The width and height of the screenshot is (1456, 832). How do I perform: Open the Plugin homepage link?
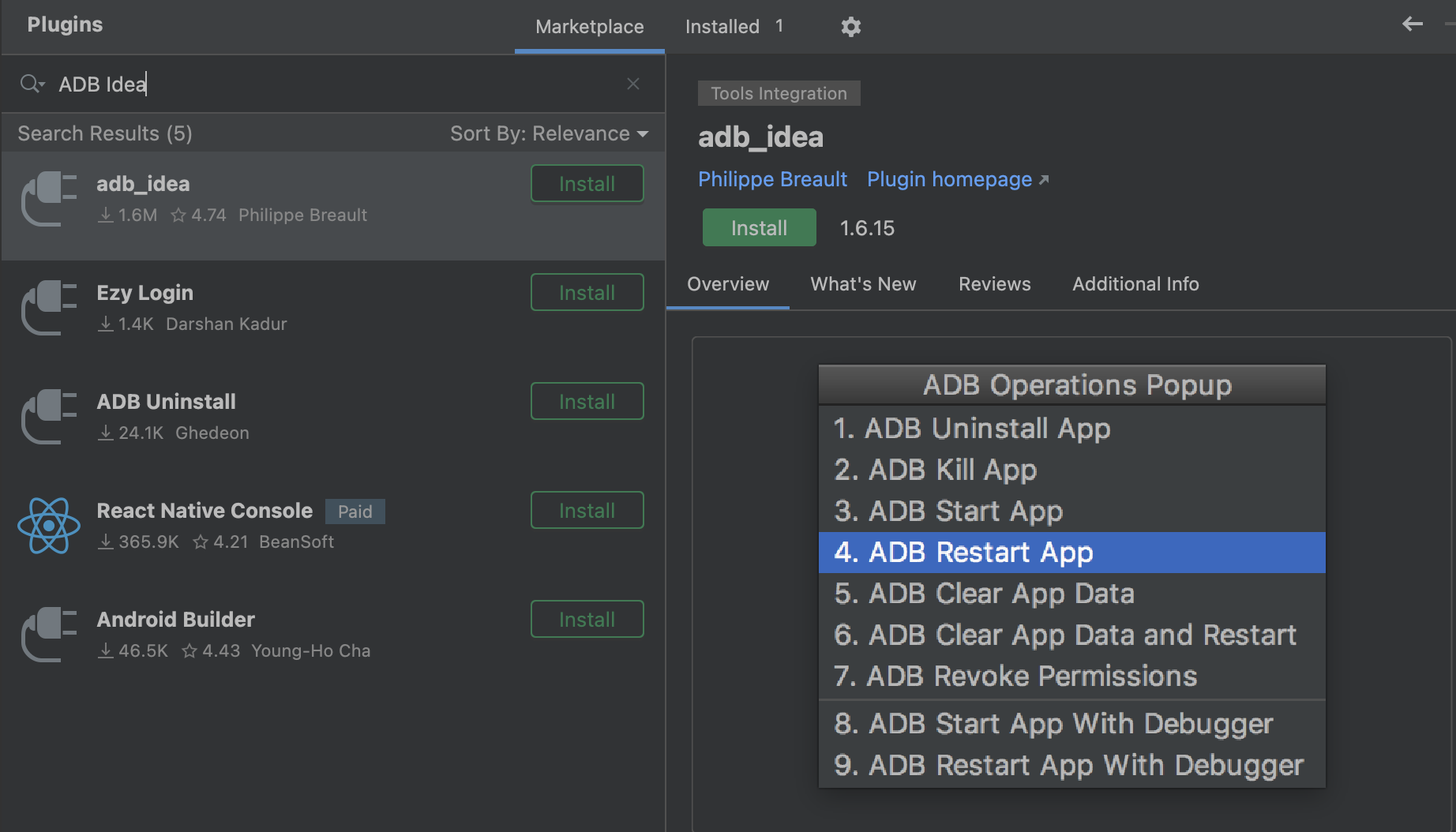click(958, 179)
